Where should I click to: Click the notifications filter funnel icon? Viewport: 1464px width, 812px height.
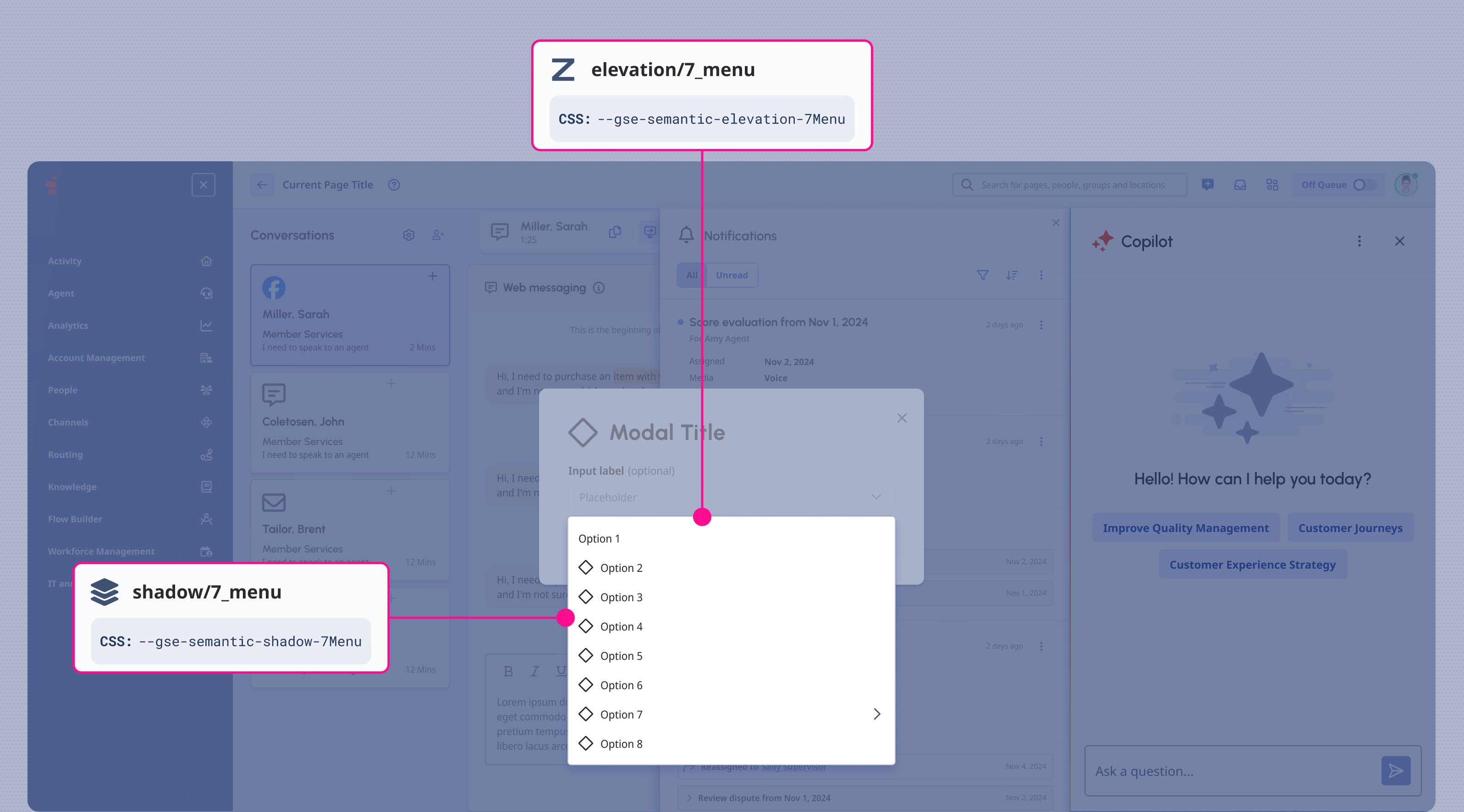[x=982, y=275]
